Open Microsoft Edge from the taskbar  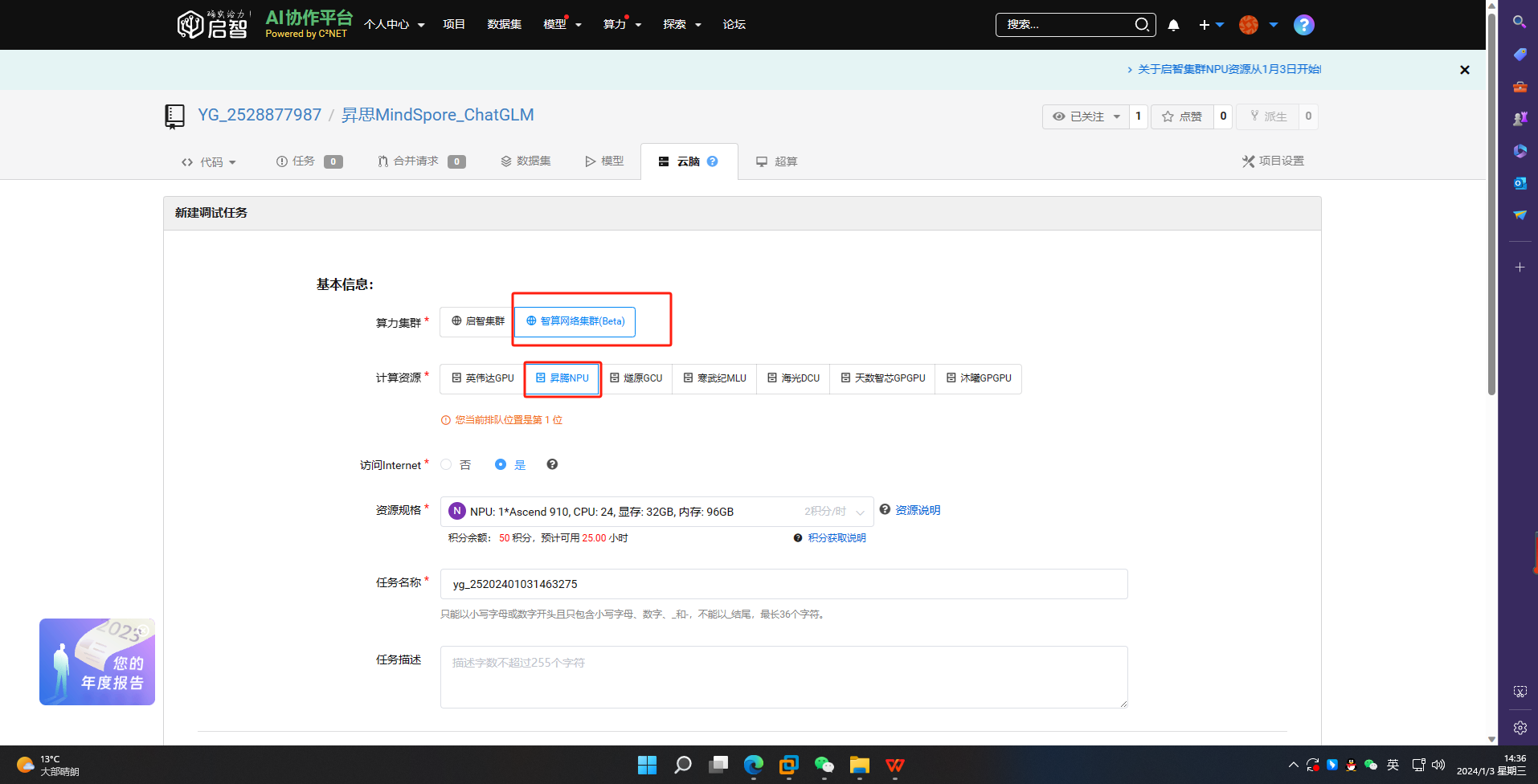point(753,765)
